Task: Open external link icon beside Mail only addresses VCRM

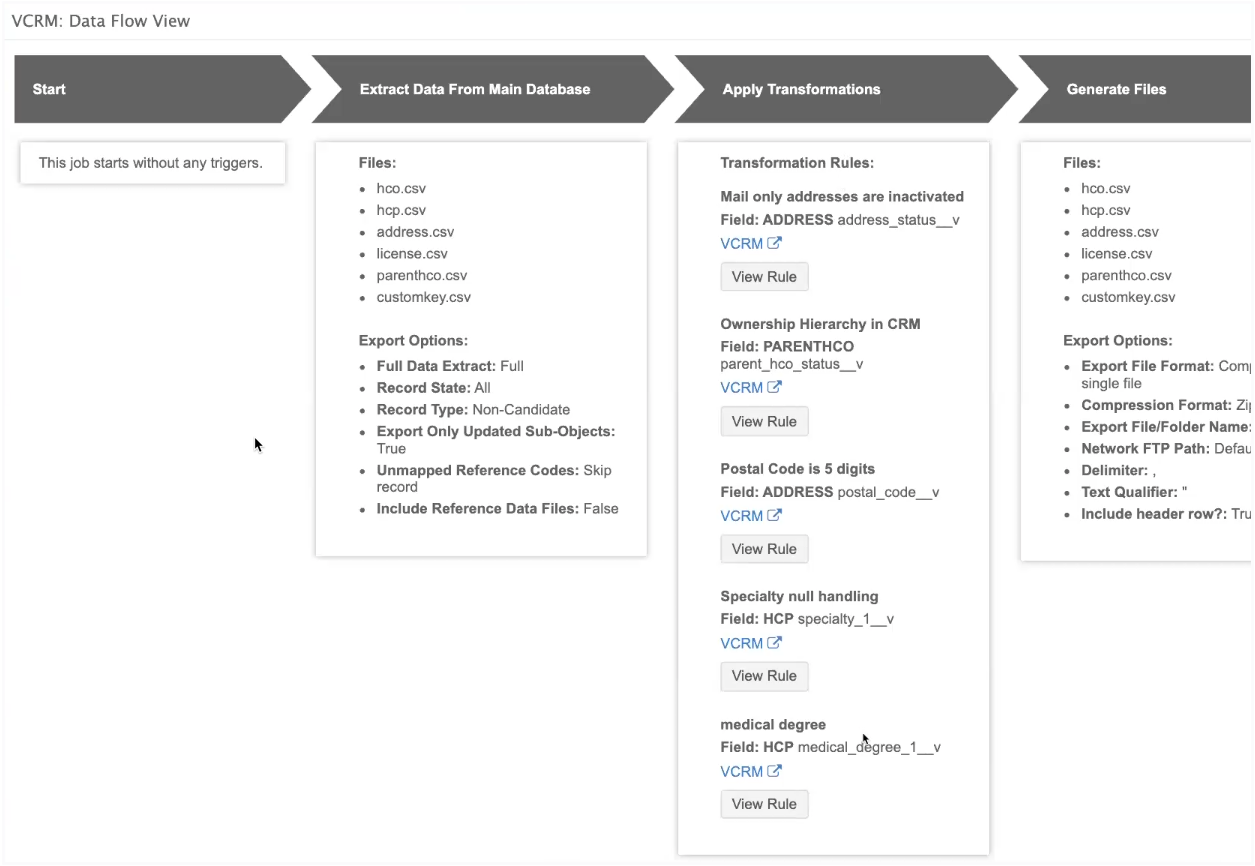Action: pos(775,243)
